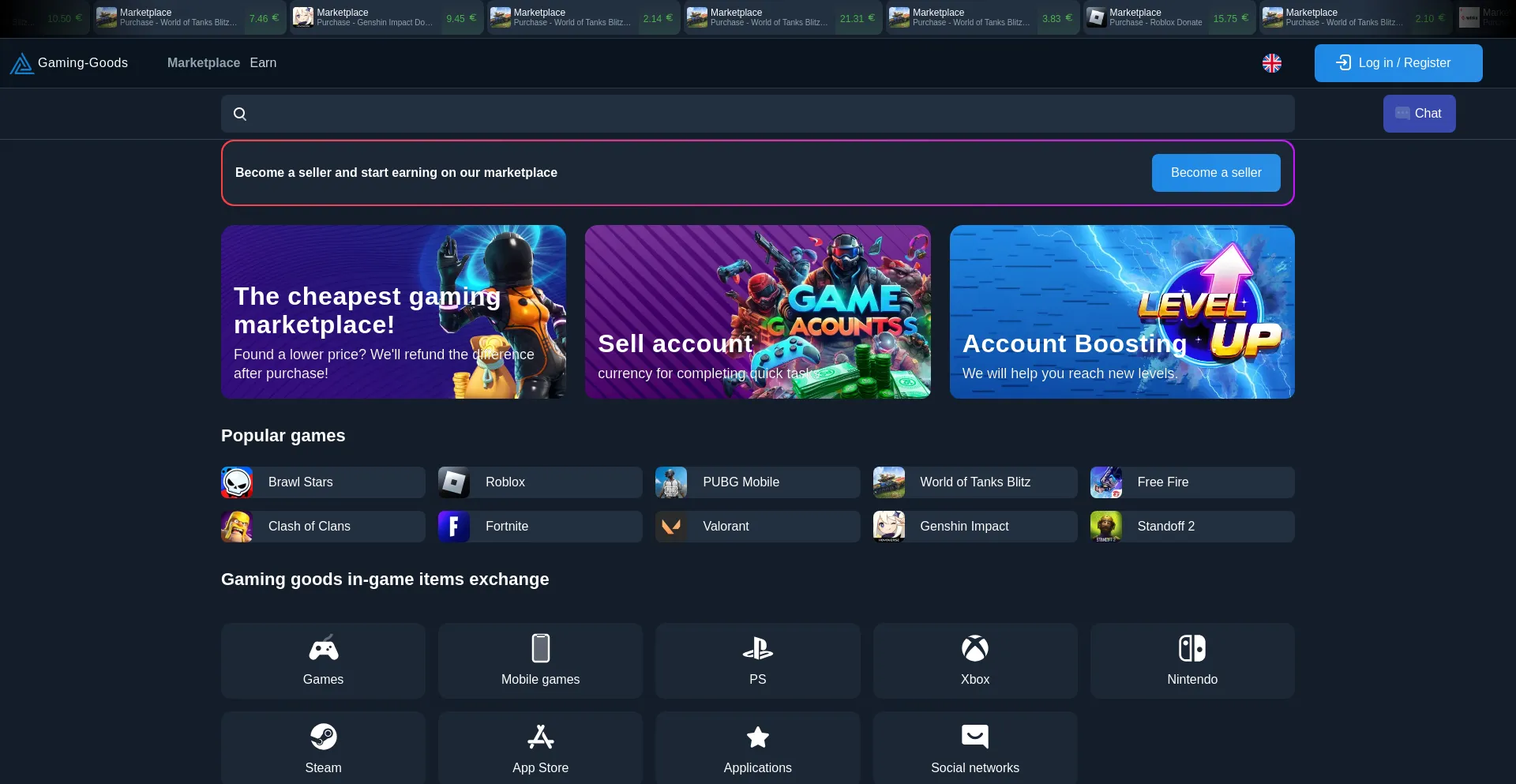1516x784 pixels.
Task: Select Valorant game label
Action: (x=726, y=527)
